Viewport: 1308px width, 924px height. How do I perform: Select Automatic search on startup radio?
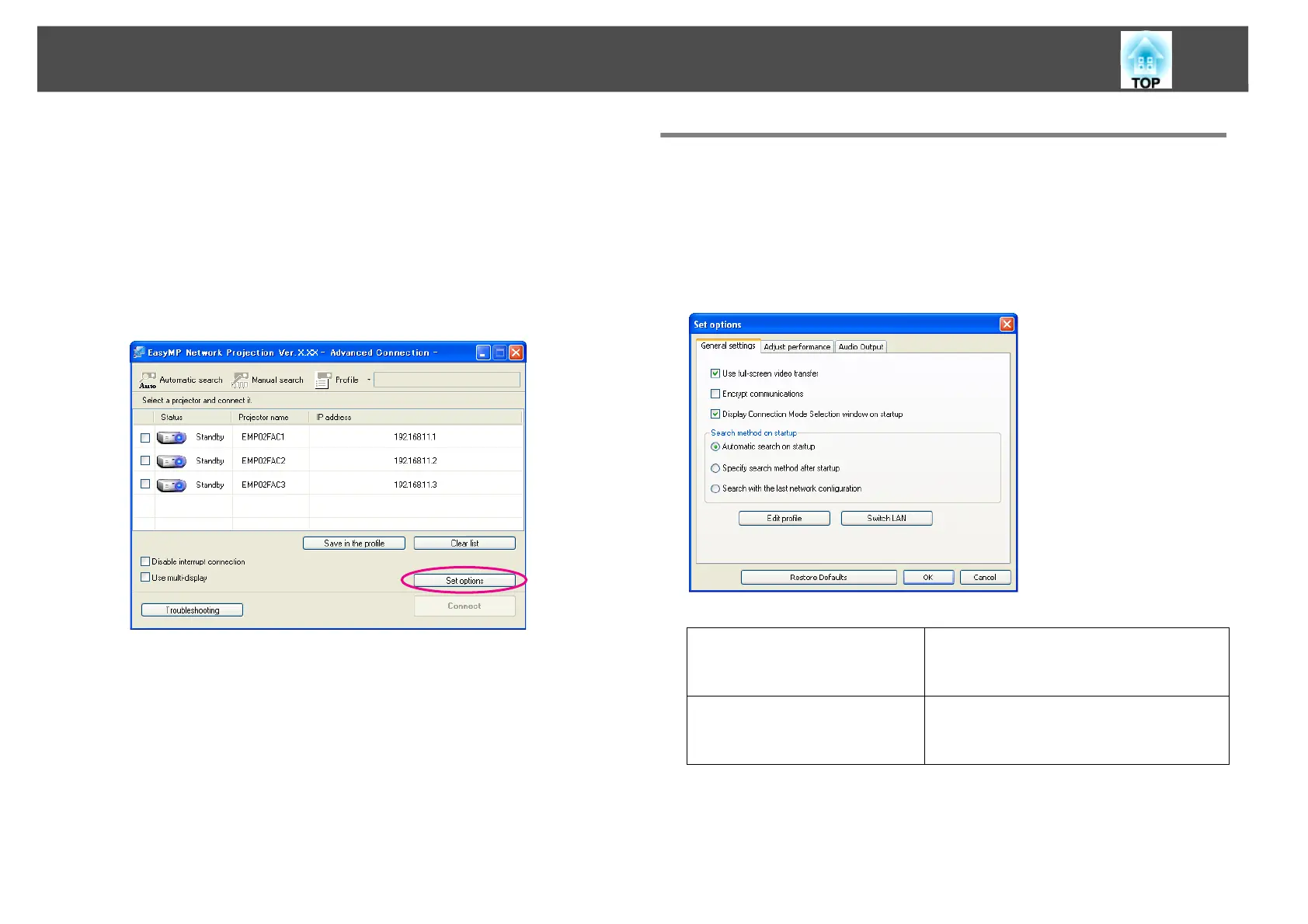pos(715,446)
